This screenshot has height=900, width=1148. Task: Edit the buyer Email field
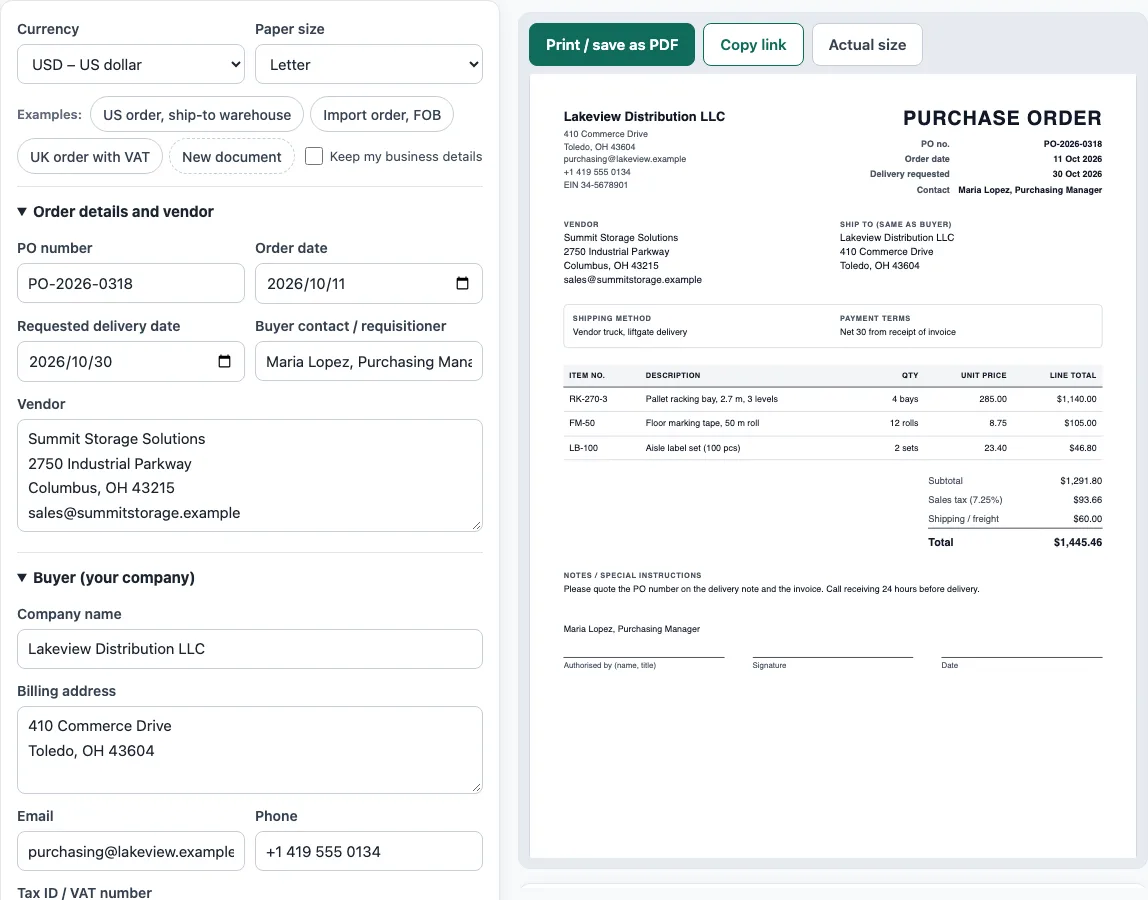coord(131,851)
